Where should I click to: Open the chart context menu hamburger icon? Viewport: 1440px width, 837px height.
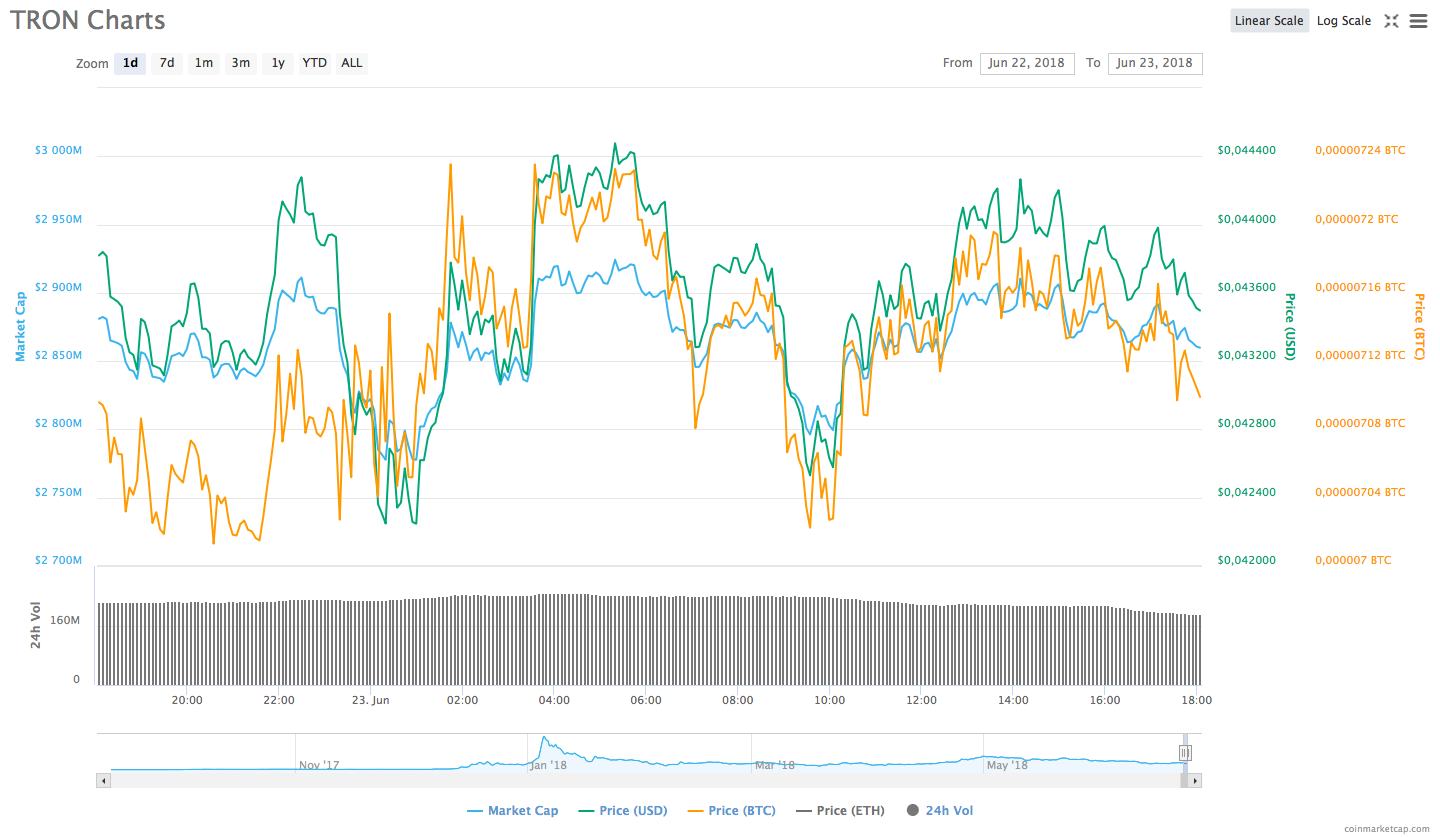(1418, 21)
